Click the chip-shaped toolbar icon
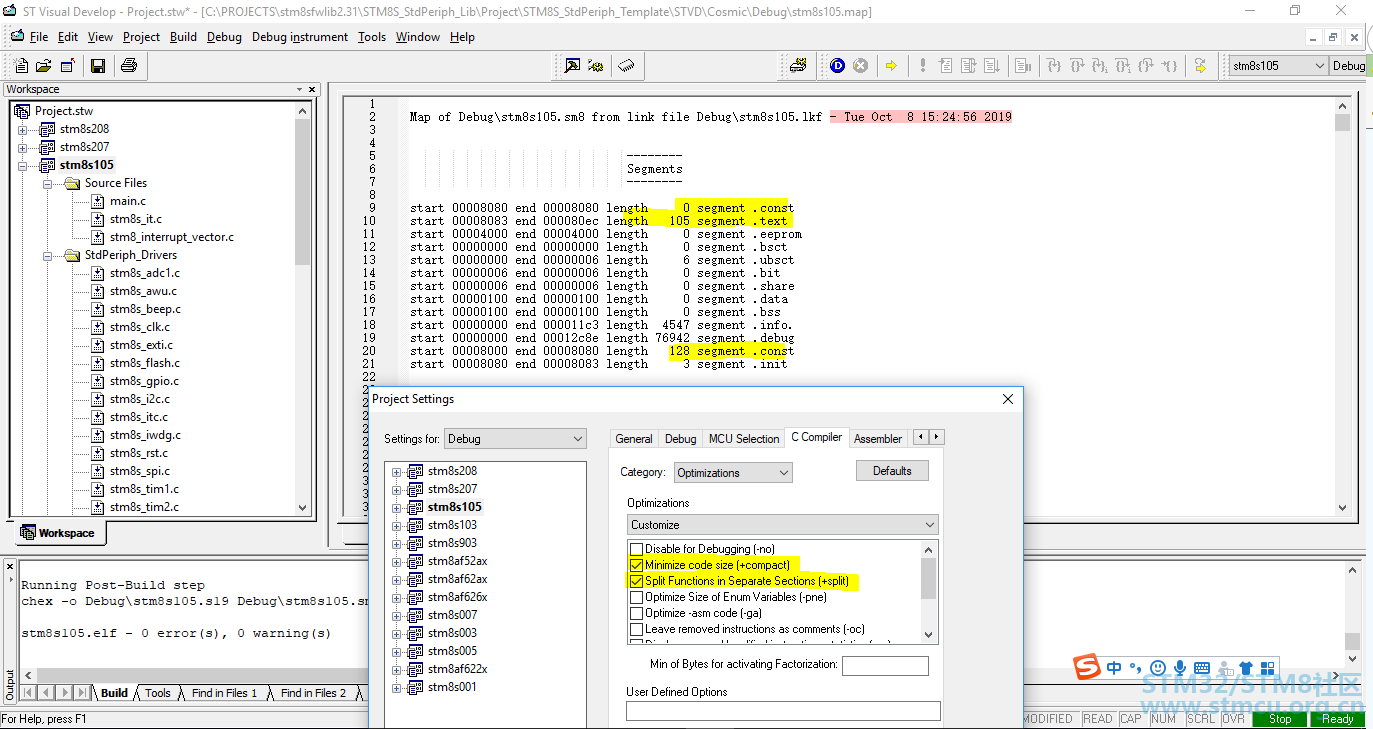 tap(627, 66)
